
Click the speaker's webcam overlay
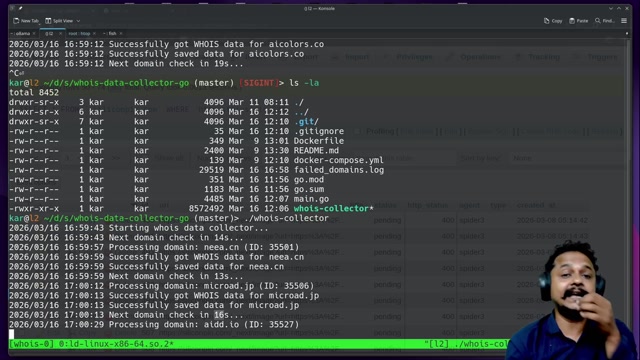click(x=571, y=300)
